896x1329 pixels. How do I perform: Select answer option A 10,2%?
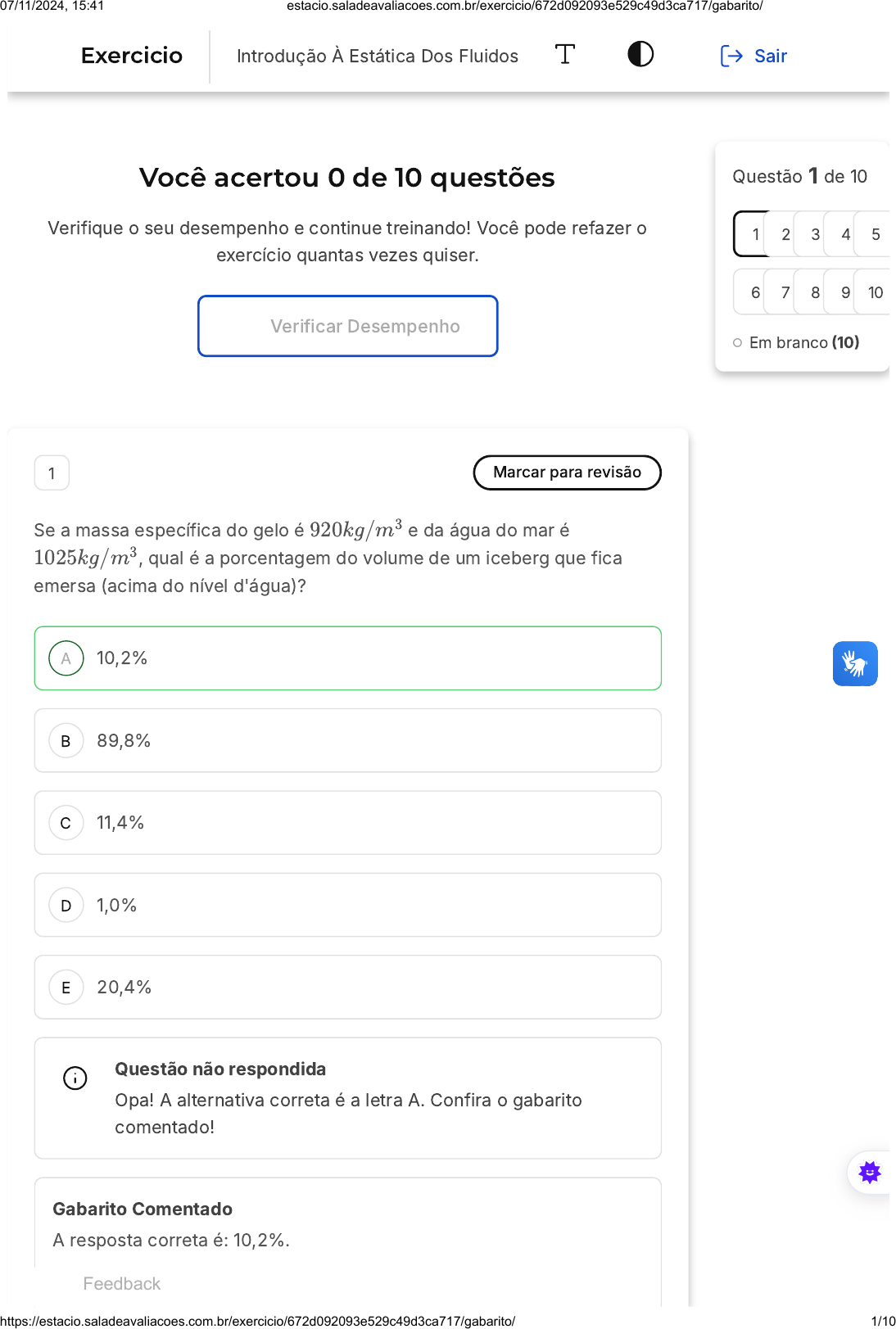[x=347, y=658]
